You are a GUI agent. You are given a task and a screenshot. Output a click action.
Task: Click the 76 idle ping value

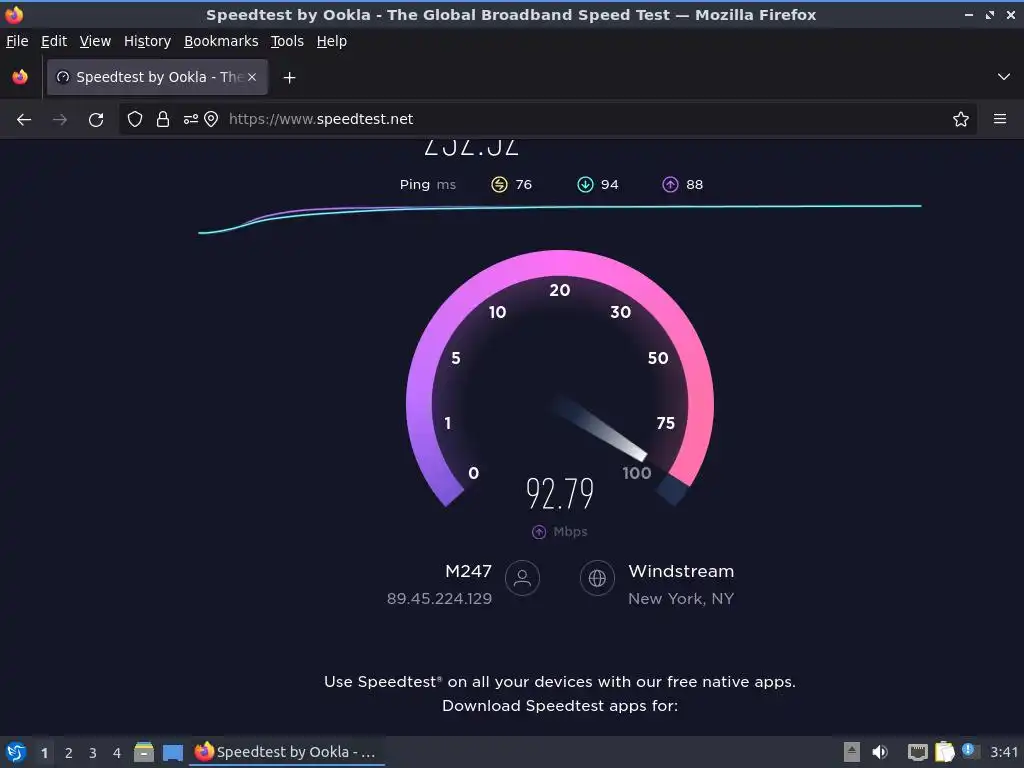(524, 185)
